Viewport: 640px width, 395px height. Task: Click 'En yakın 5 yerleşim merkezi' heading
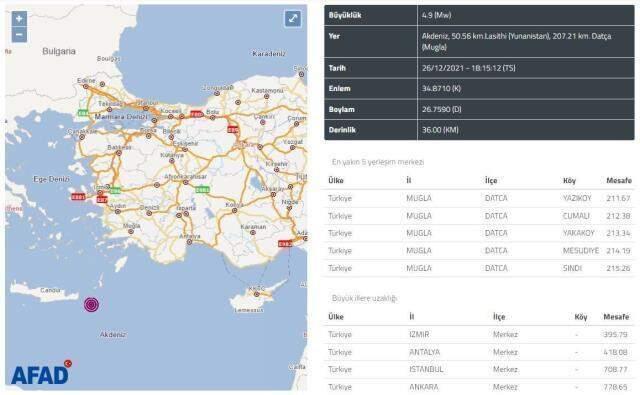pos(378,162)
